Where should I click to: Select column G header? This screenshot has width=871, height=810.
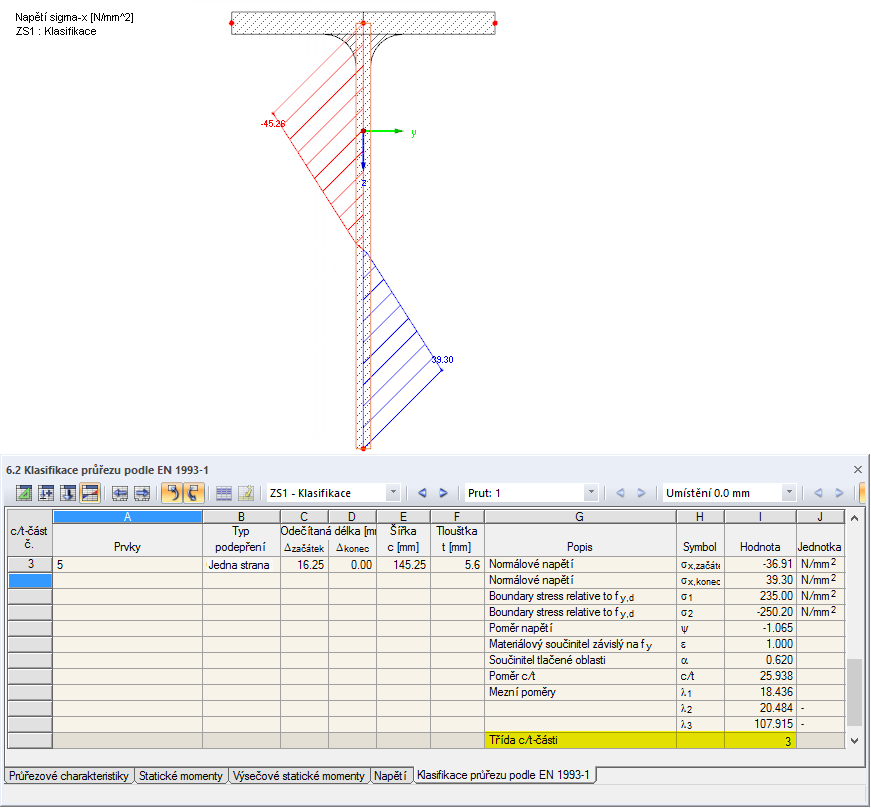(579, 517)
